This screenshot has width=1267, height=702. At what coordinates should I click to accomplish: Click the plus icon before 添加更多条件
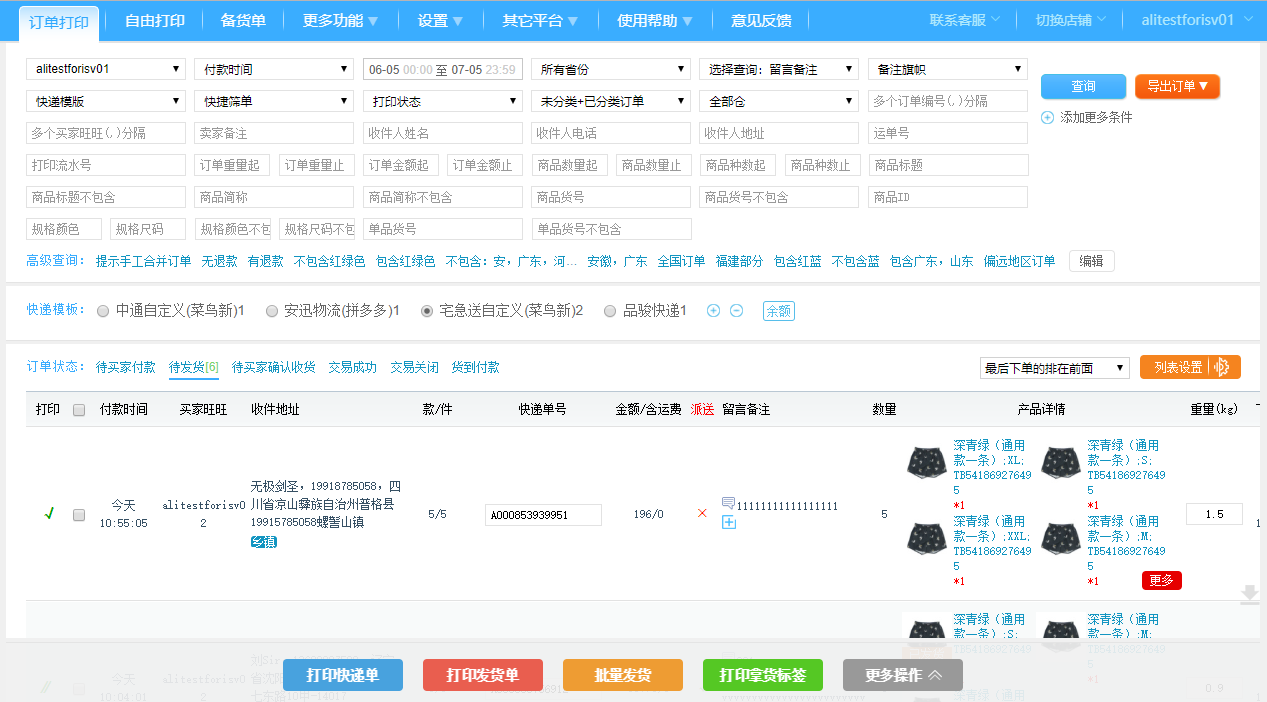[1047, 117]
